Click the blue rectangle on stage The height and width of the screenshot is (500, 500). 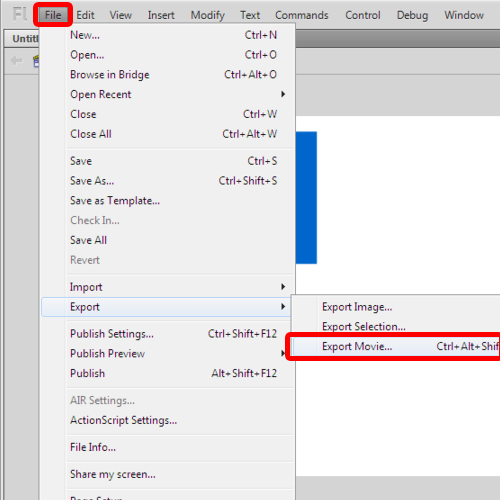(306, 198)
